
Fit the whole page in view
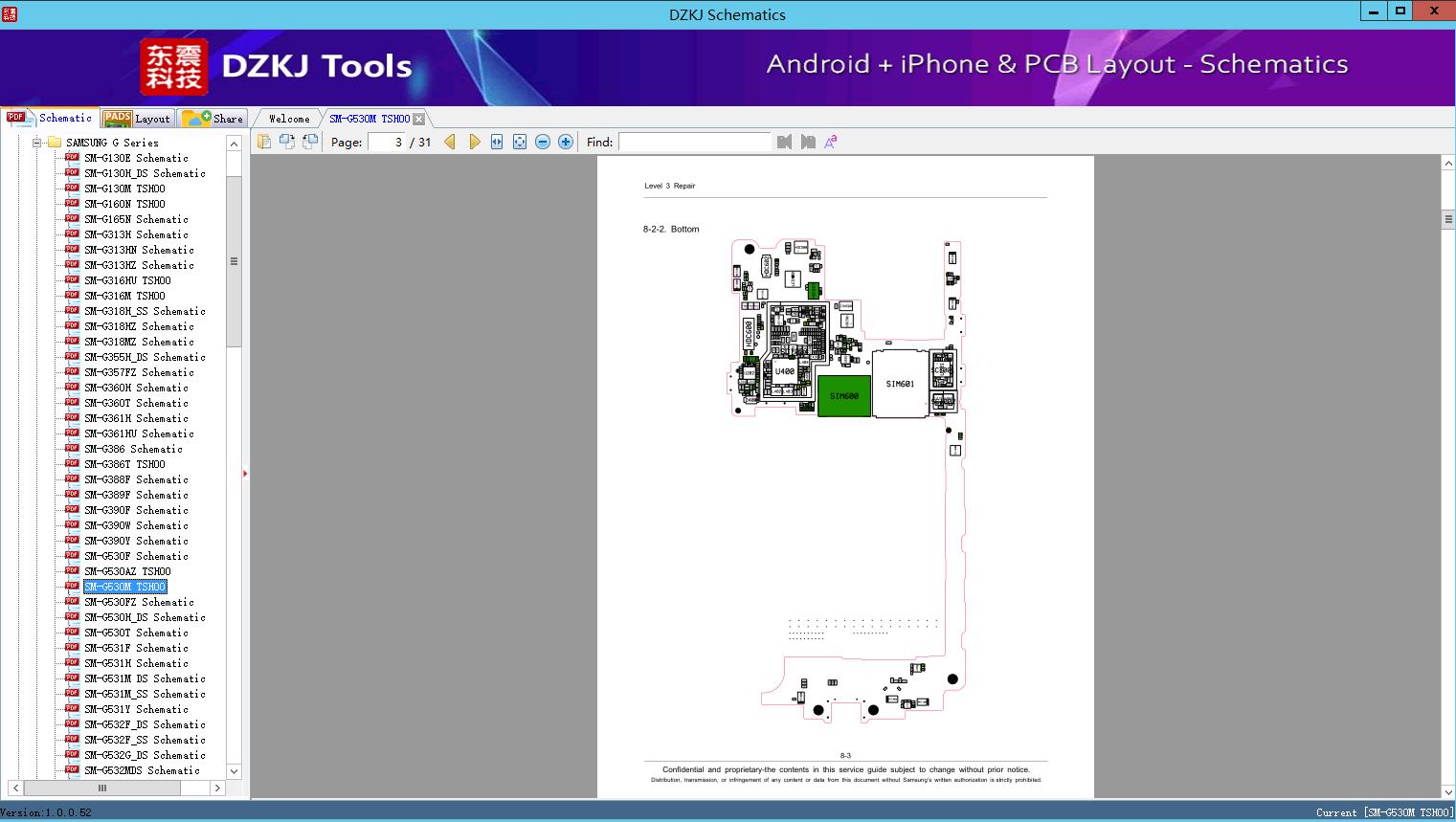click(x=520, y=142)
